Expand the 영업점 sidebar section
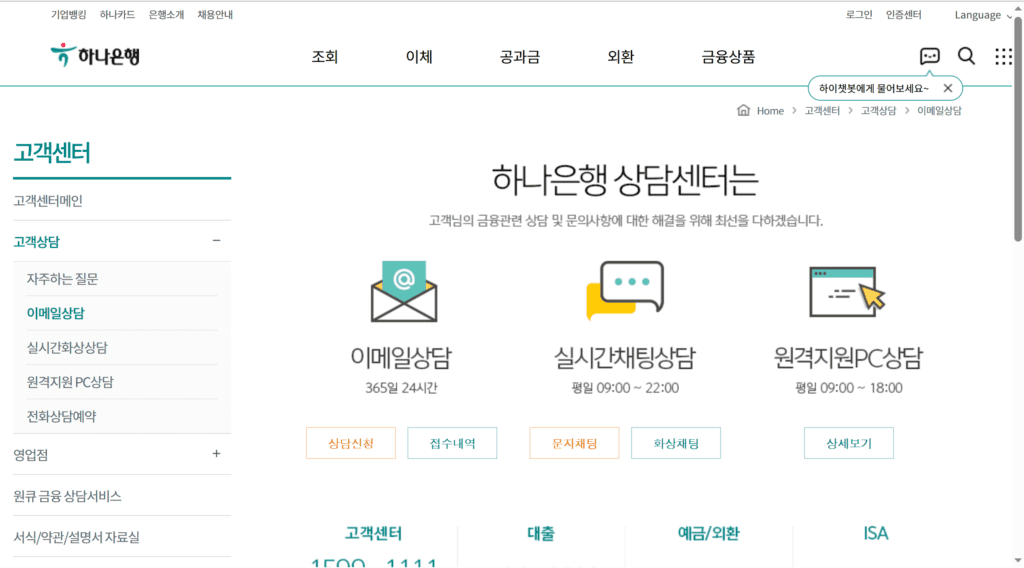 [x=216, y=454]
